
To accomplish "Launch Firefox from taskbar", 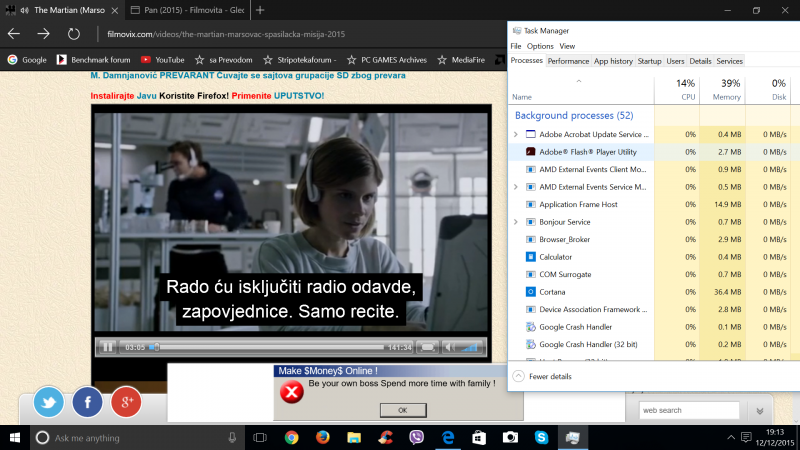I will pyautogui.click(x=322, y=438).
